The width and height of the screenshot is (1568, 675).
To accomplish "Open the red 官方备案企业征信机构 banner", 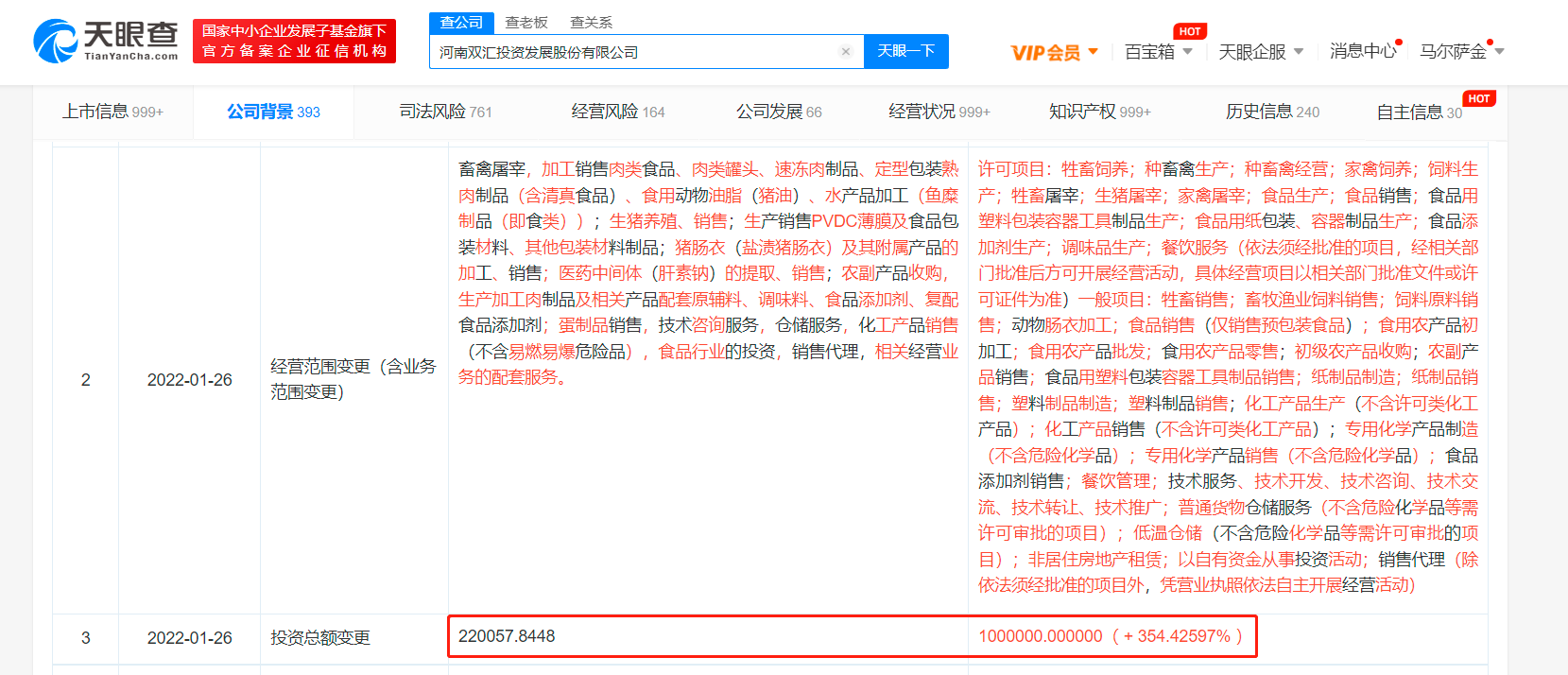I will (294, 42).
